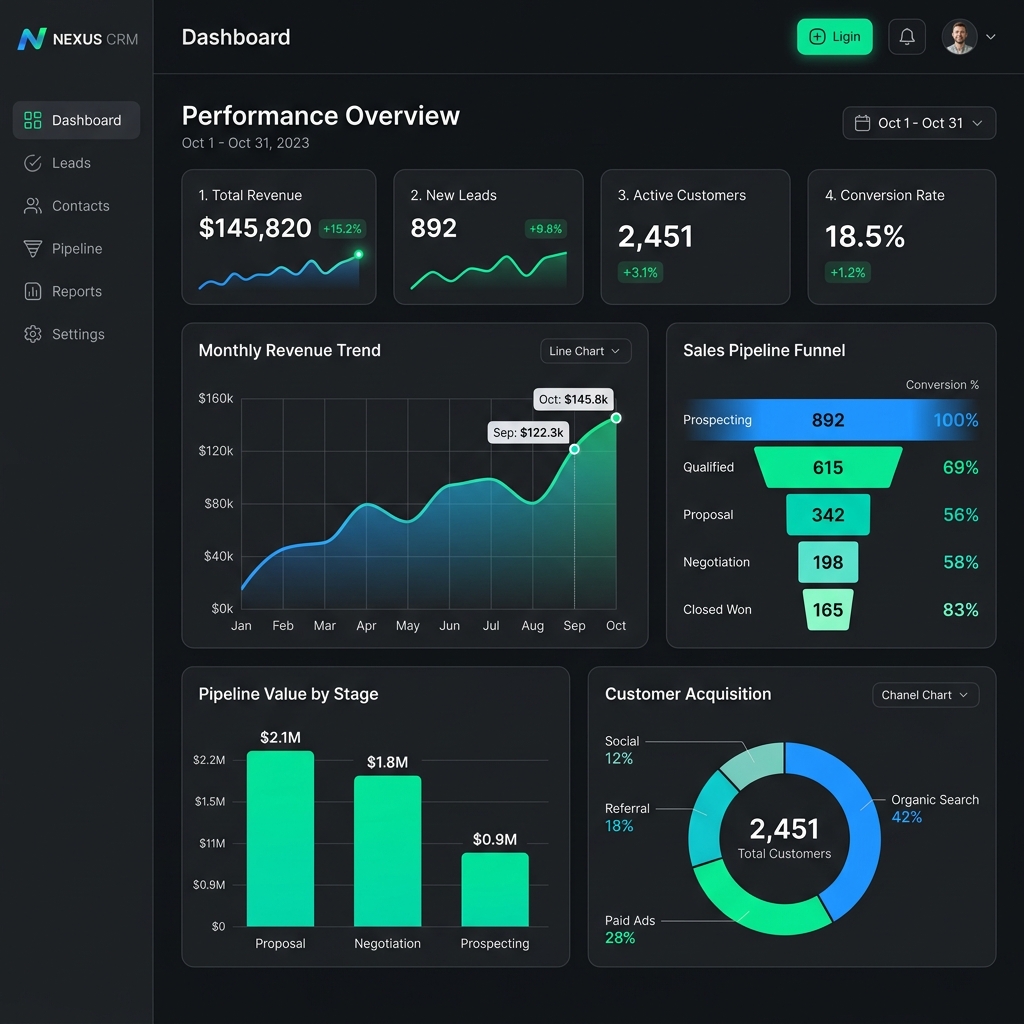Viewport: 1024px width, 1024px height.
Task: Click the Social 12% label
Action: click(622, 750)
